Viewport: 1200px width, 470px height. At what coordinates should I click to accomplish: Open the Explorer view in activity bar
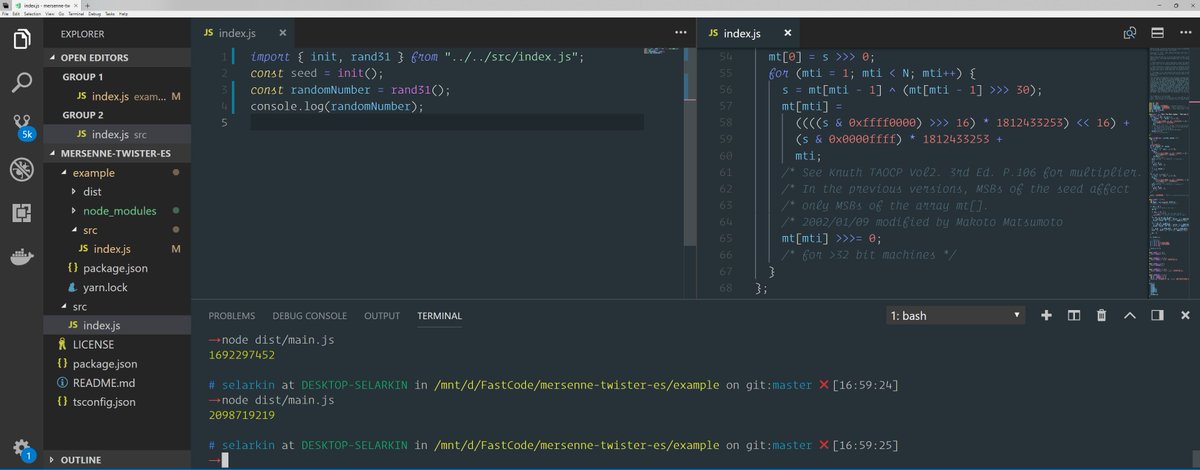click(x=21, y=40)
